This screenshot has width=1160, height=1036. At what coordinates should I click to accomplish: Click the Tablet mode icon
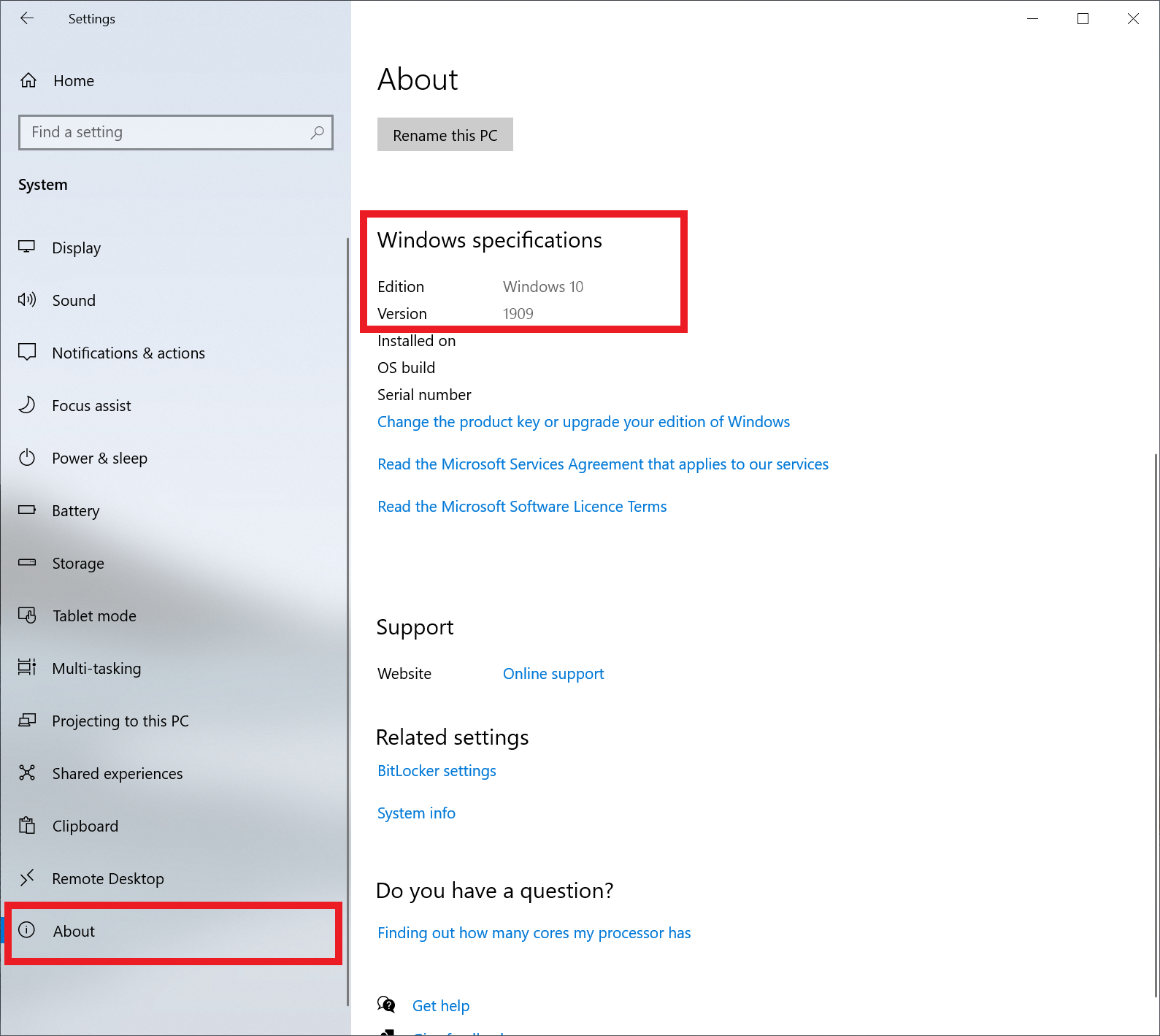tap(27, 615)
